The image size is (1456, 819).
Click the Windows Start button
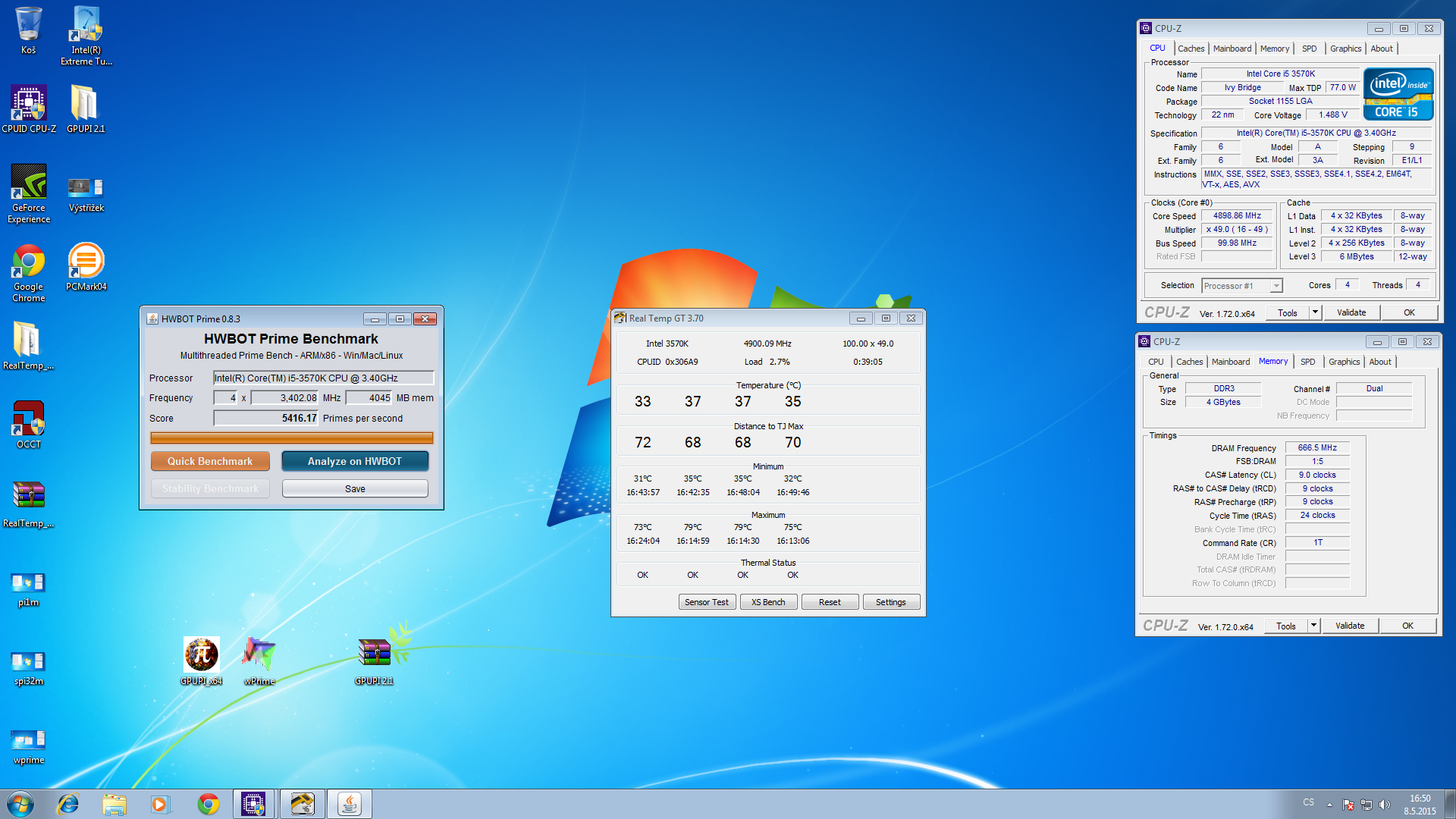pos(20,804)
